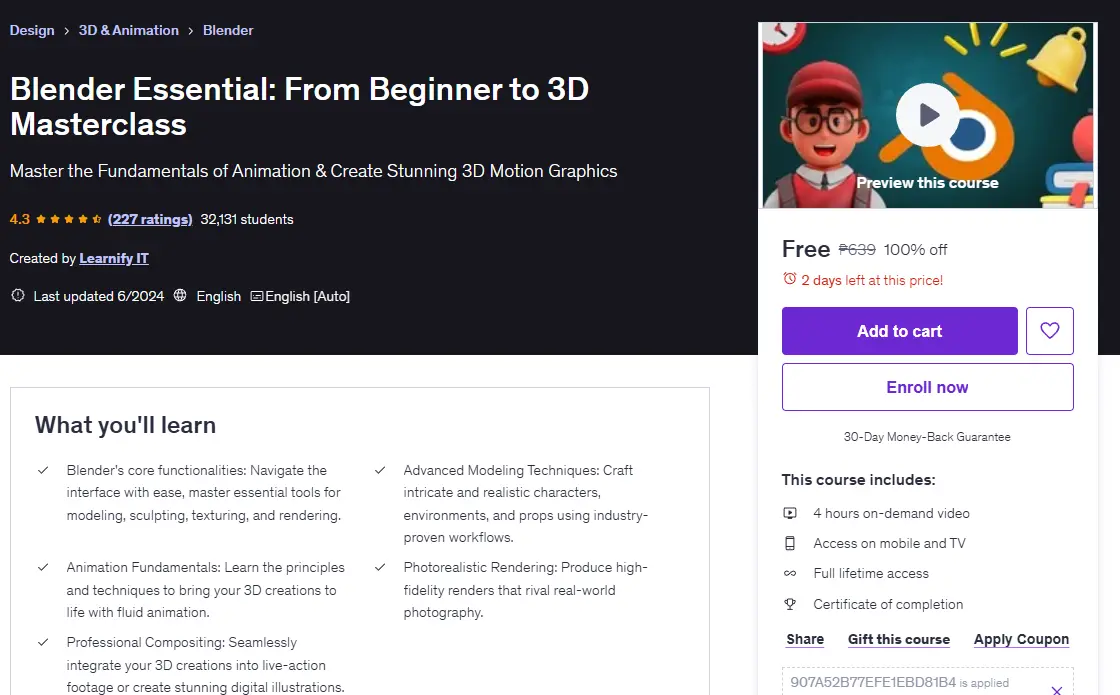Screen dimensions: 1120x695
Task: Click the heart wishlist icon button
Action: point(1049,331)
